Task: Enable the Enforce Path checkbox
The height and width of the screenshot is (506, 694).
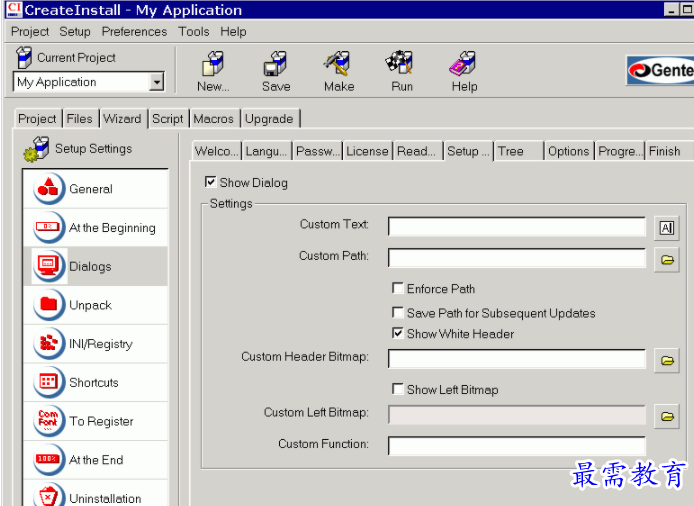Action: pos(397,288)
